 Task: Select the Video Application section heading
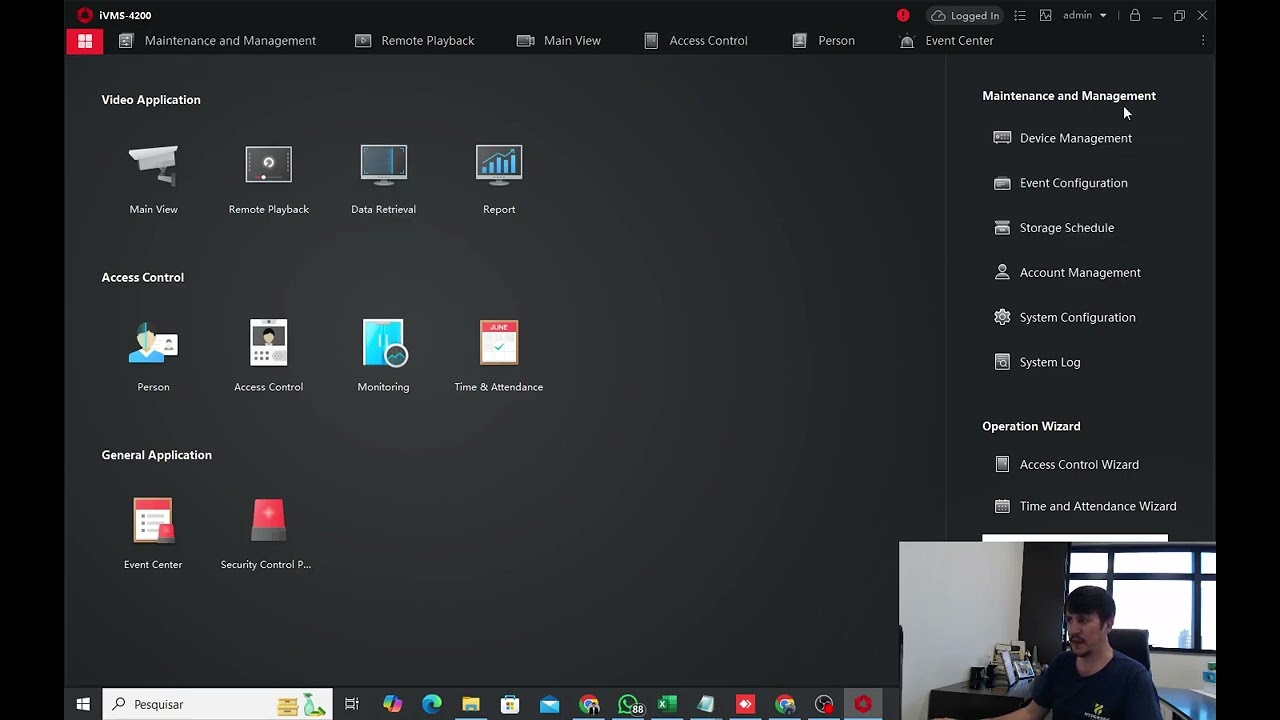[x=151, y=100]
